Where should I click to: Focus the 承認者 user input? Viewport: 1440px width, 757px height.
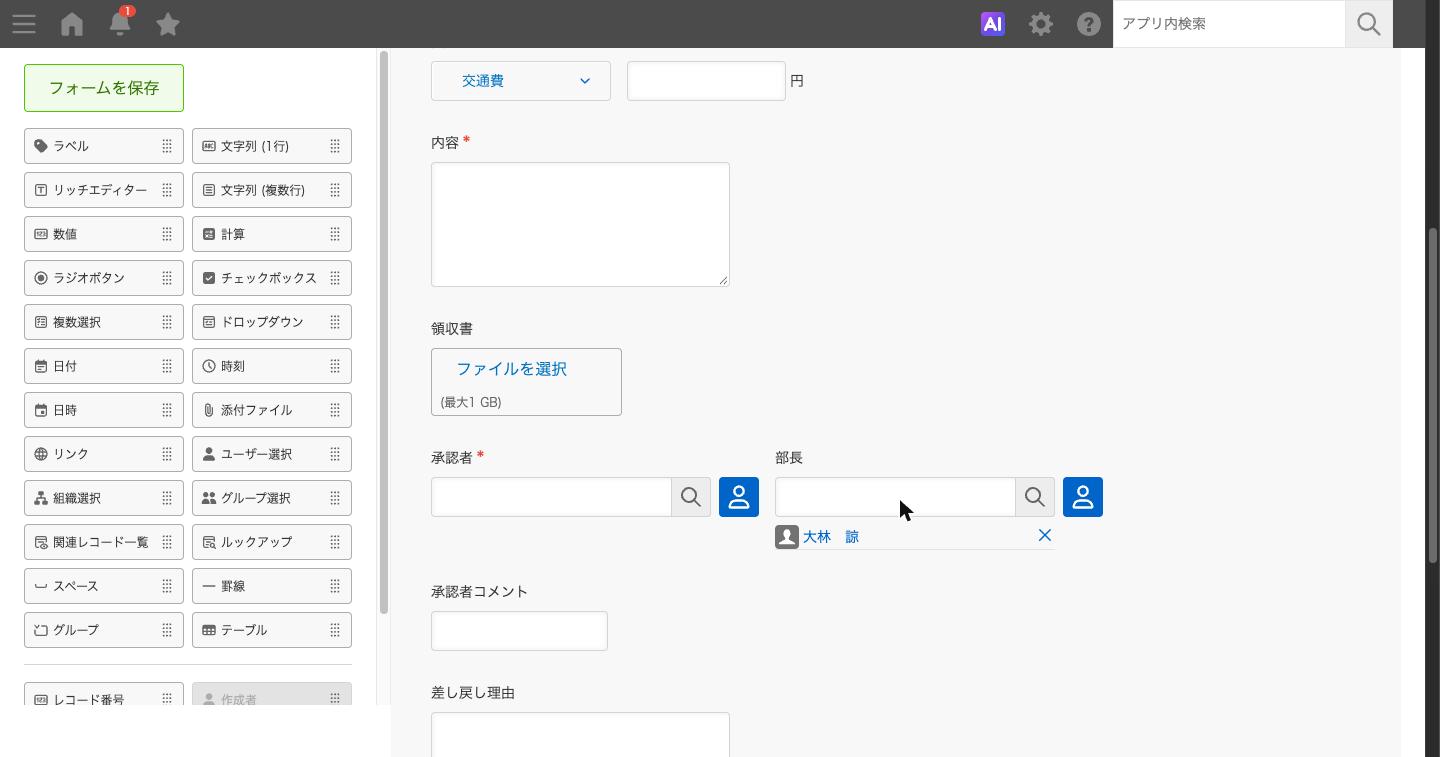[551, 497]
